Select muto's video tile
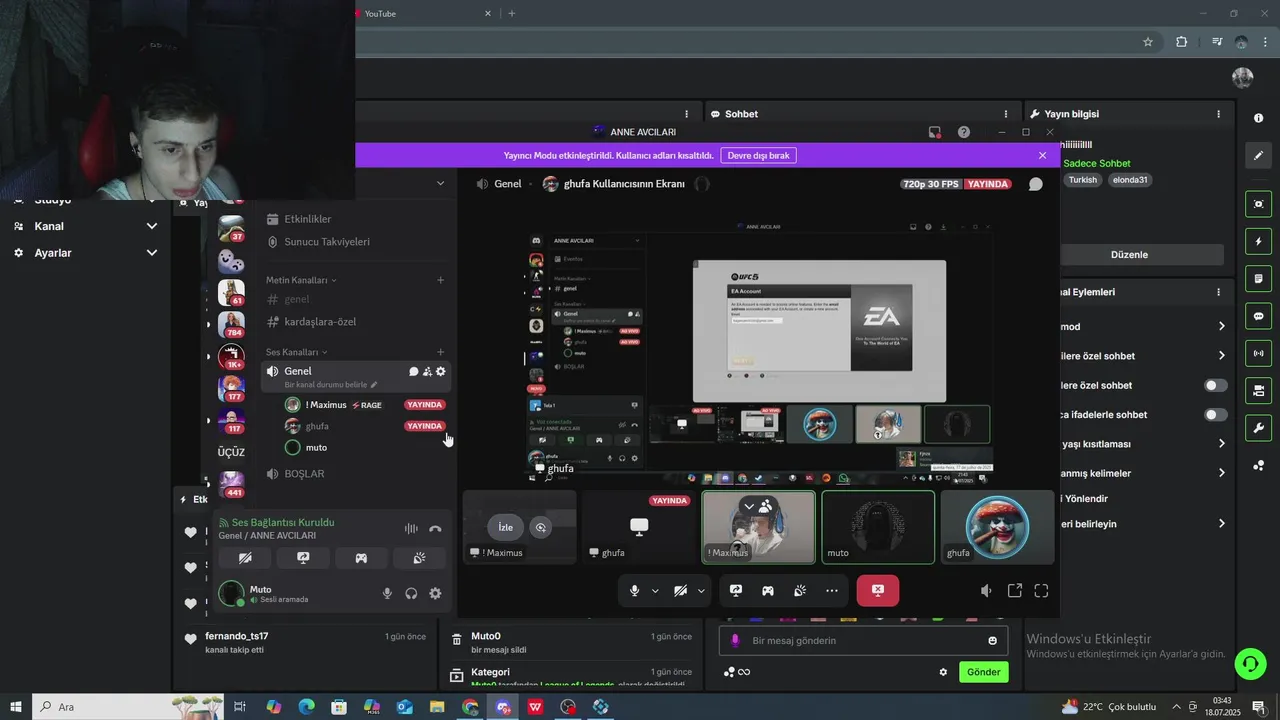Viewport: 1280px width, 720px height. tap(878, 527)
